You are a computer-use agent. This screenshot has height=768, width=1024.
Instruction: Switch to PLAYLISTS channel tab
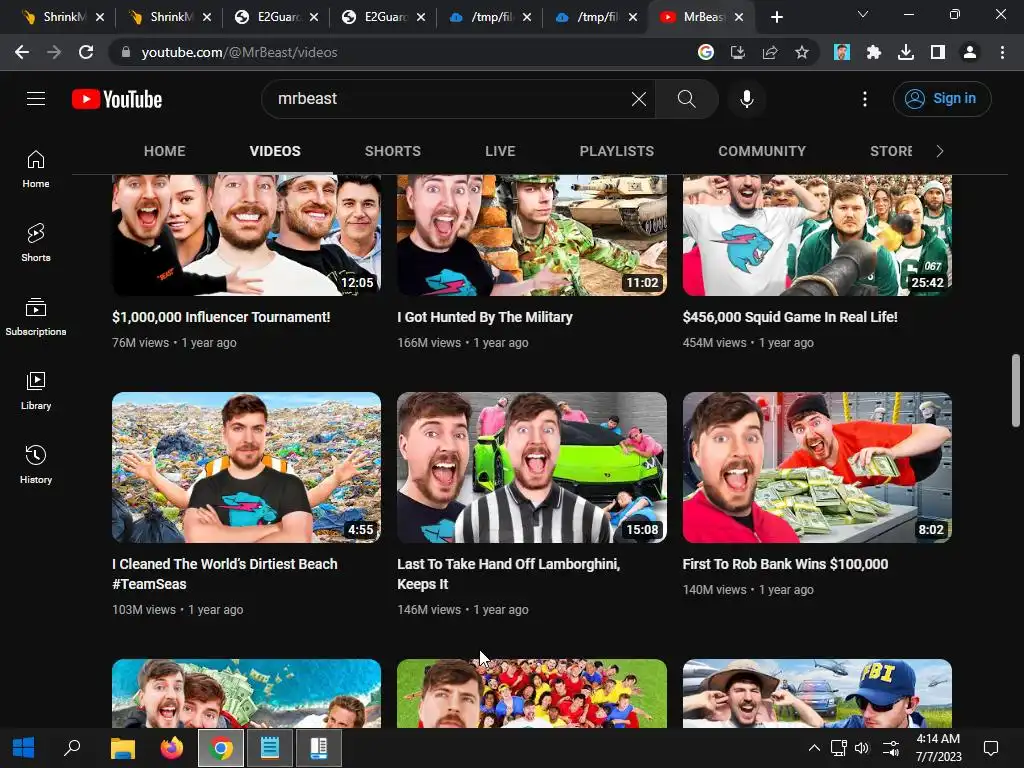point(616,151)
